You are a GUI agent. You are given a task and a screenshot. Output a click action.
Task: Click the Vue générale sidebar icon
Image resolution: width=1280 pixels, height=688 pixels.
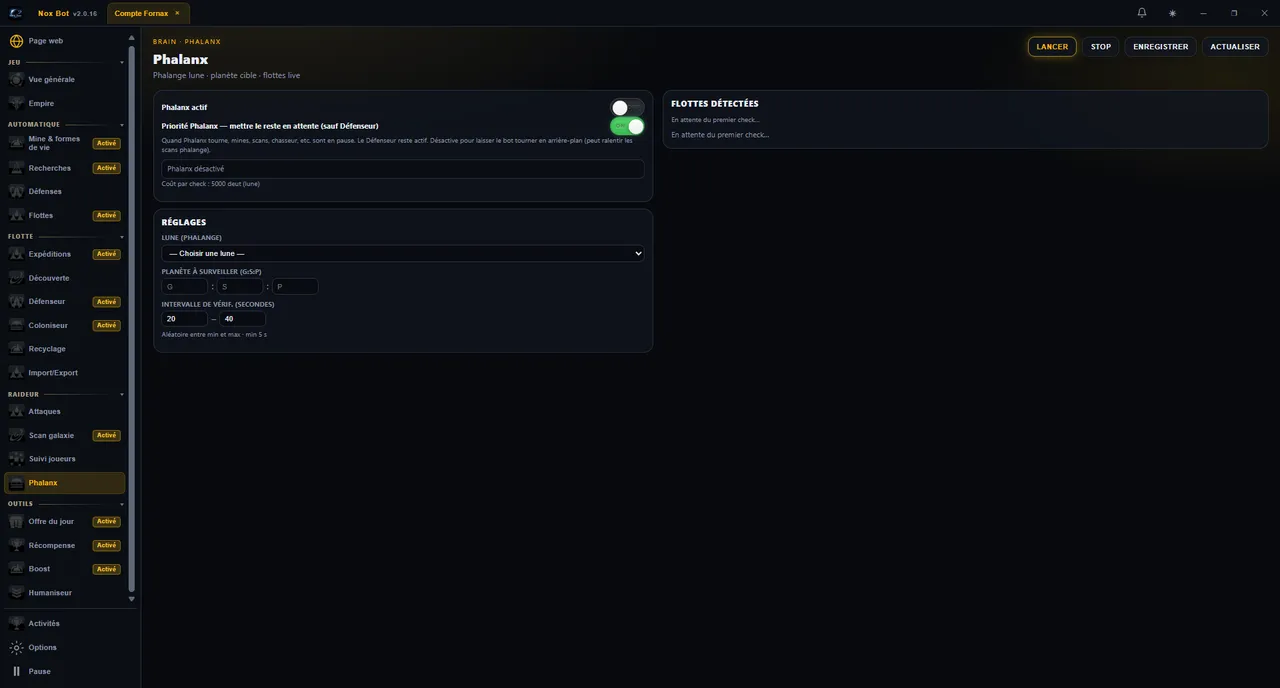tap(16, 79)
